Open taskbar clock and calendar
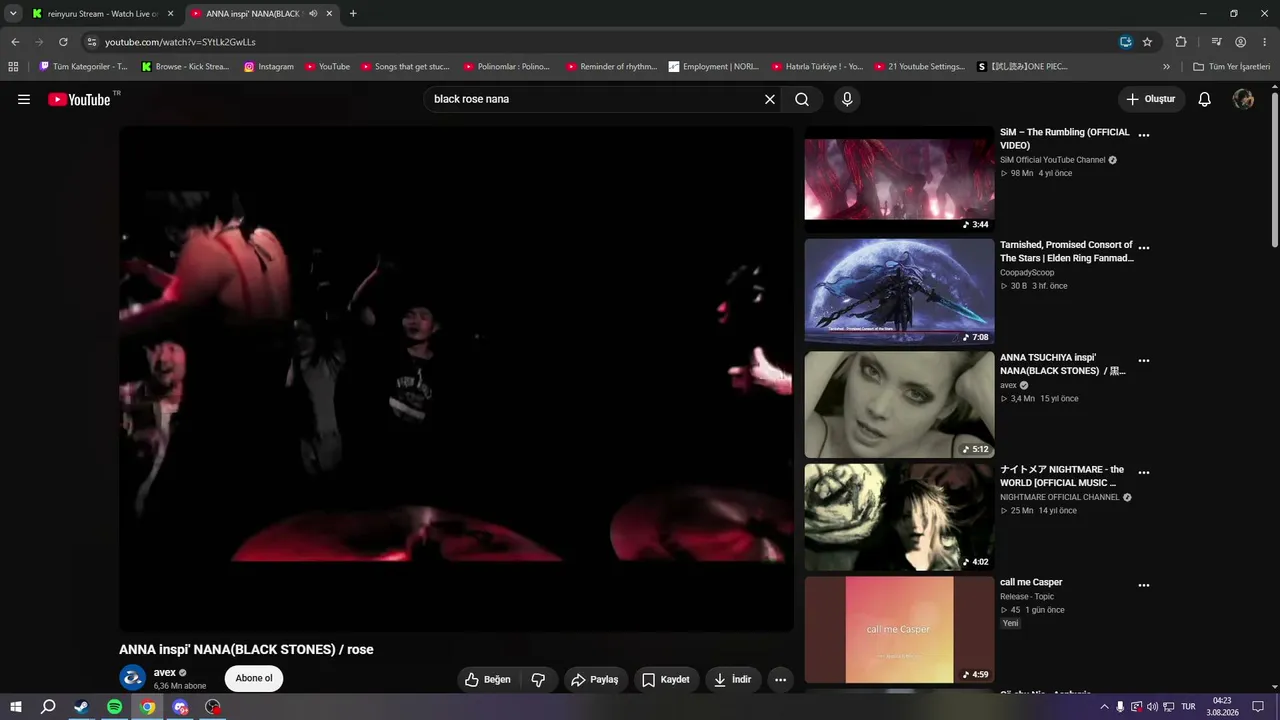 coord(1222,707)
